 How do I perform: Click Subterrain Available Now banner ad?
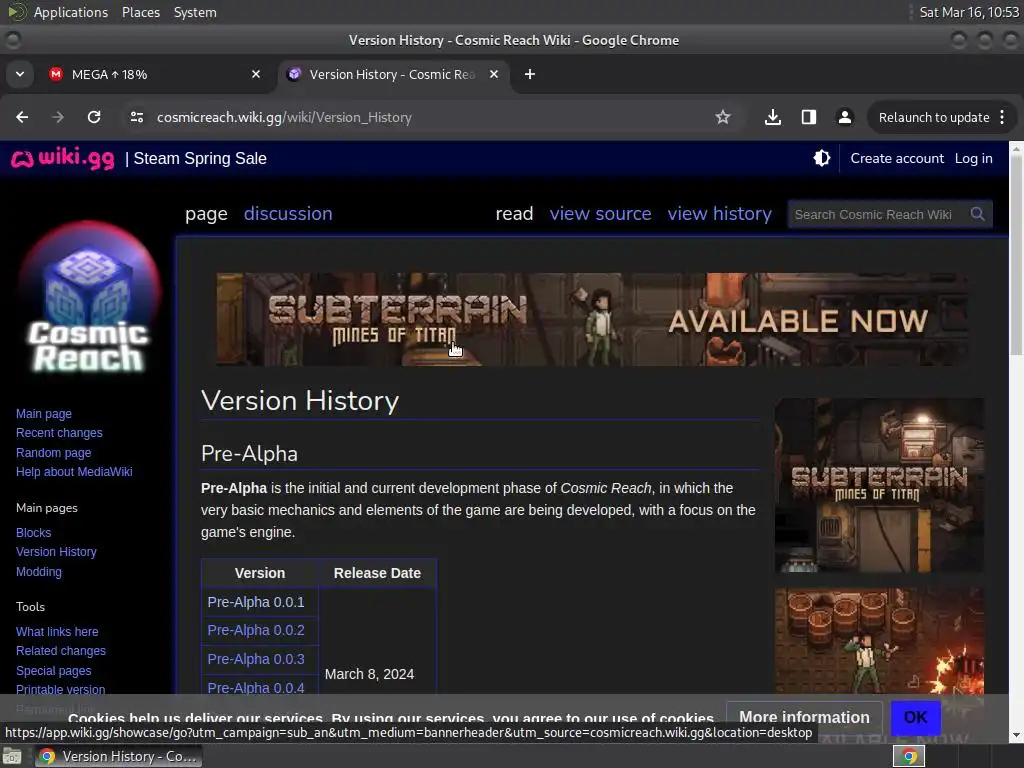tap(592, 319)
